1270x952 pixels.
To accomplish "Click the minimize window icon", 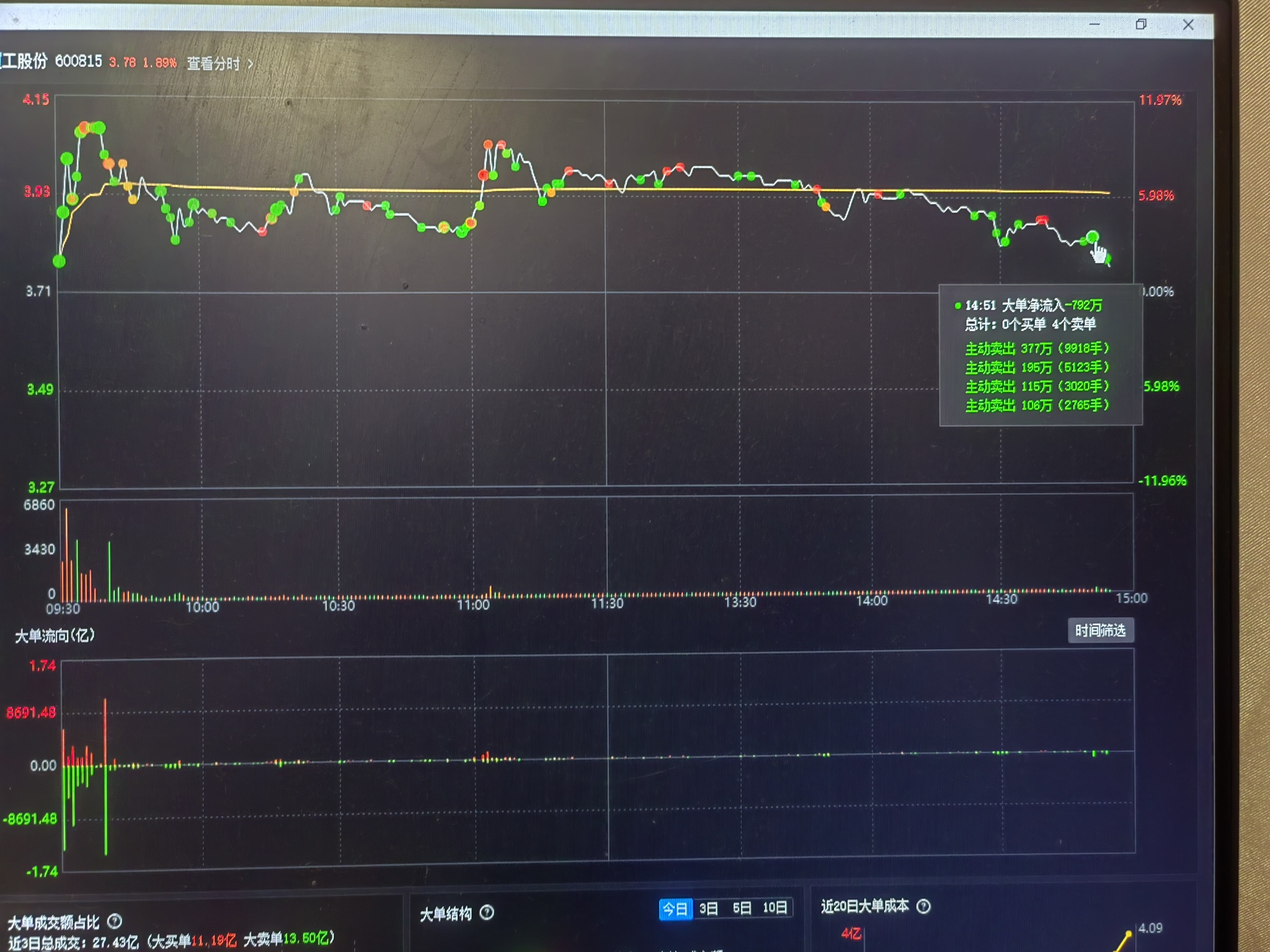I will click(x=1095, y=24).
